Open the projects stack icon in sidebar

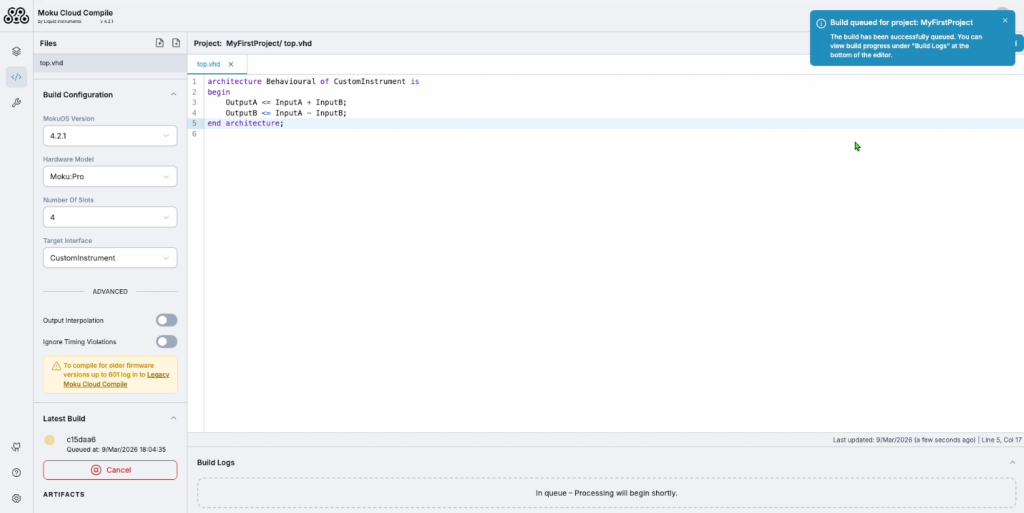[16, 52]
